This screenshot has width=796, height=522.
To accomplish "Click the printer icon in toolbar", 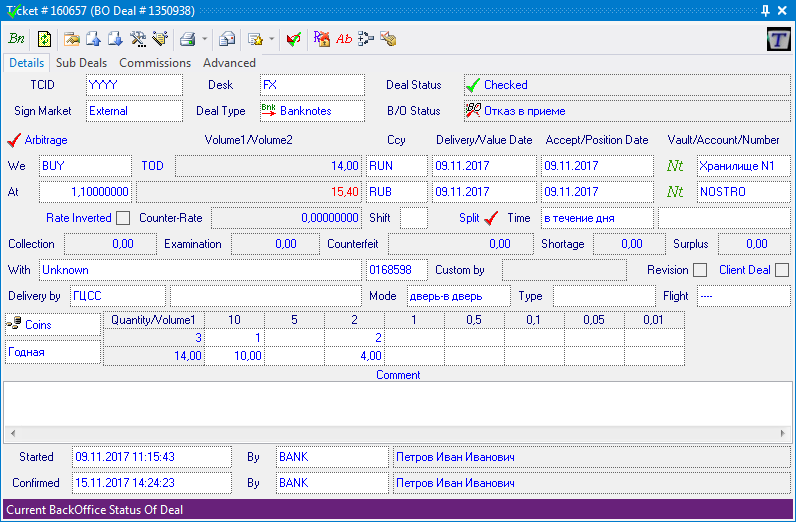I will pos(186,39).
